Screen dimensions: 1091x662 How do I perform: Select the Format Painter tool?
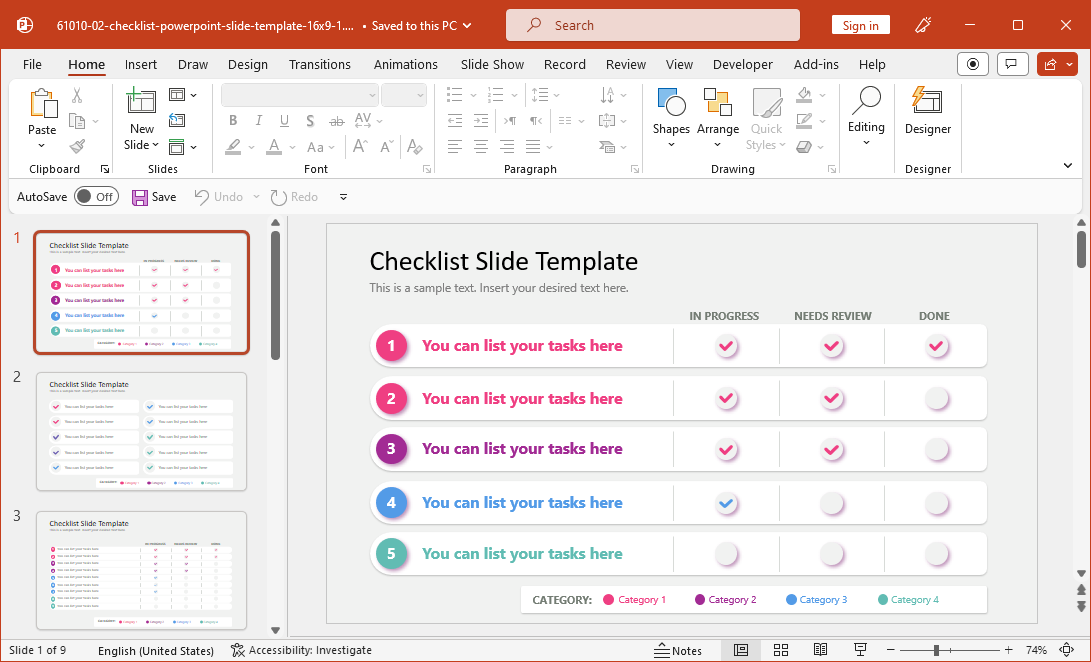pyautogui.click(x=75, y=146)
